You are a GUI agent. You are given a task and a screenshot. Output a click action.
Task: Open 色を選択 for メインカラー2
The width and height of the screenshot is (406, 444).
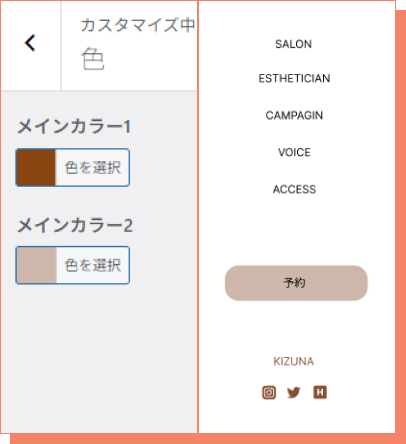click(93, 265)
